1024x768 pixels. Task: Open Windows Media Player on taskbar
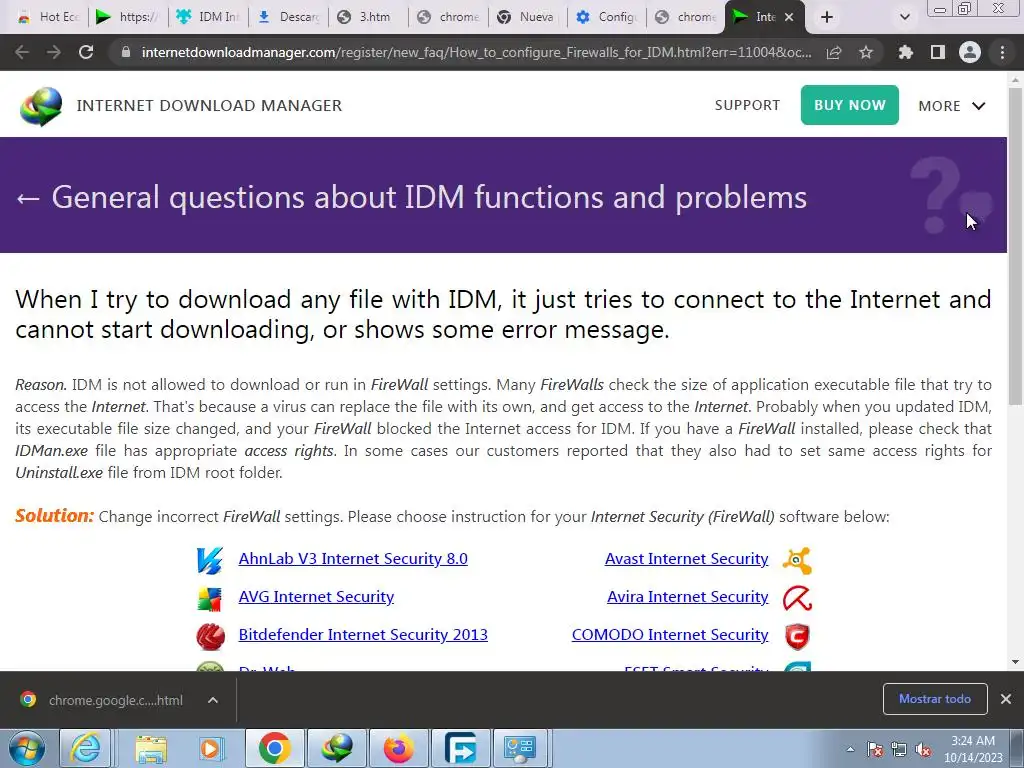(x=210, y=748)
